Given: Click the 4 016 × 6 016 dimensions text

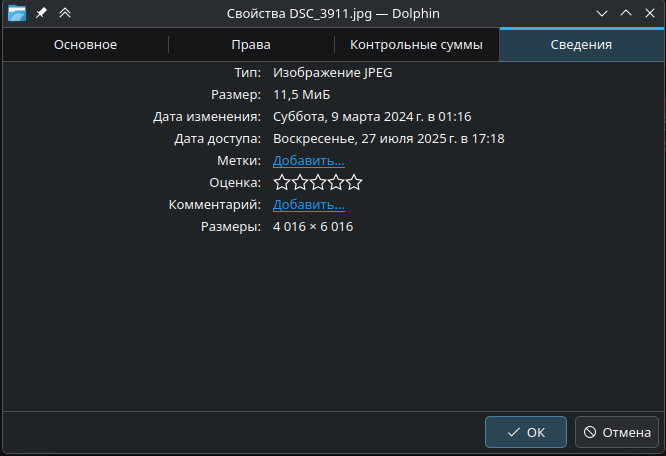Looking at the screenshot, I should point(313,227).
